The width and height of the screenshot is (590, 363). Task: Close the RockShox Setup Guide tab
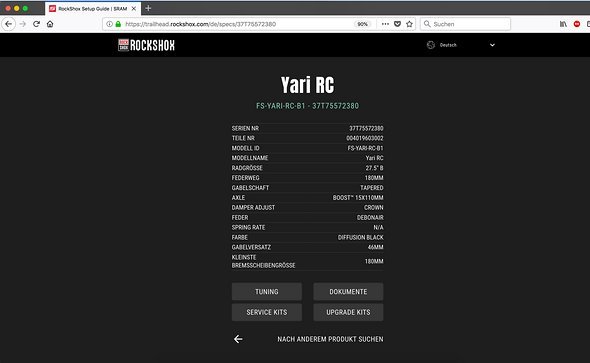134,8
